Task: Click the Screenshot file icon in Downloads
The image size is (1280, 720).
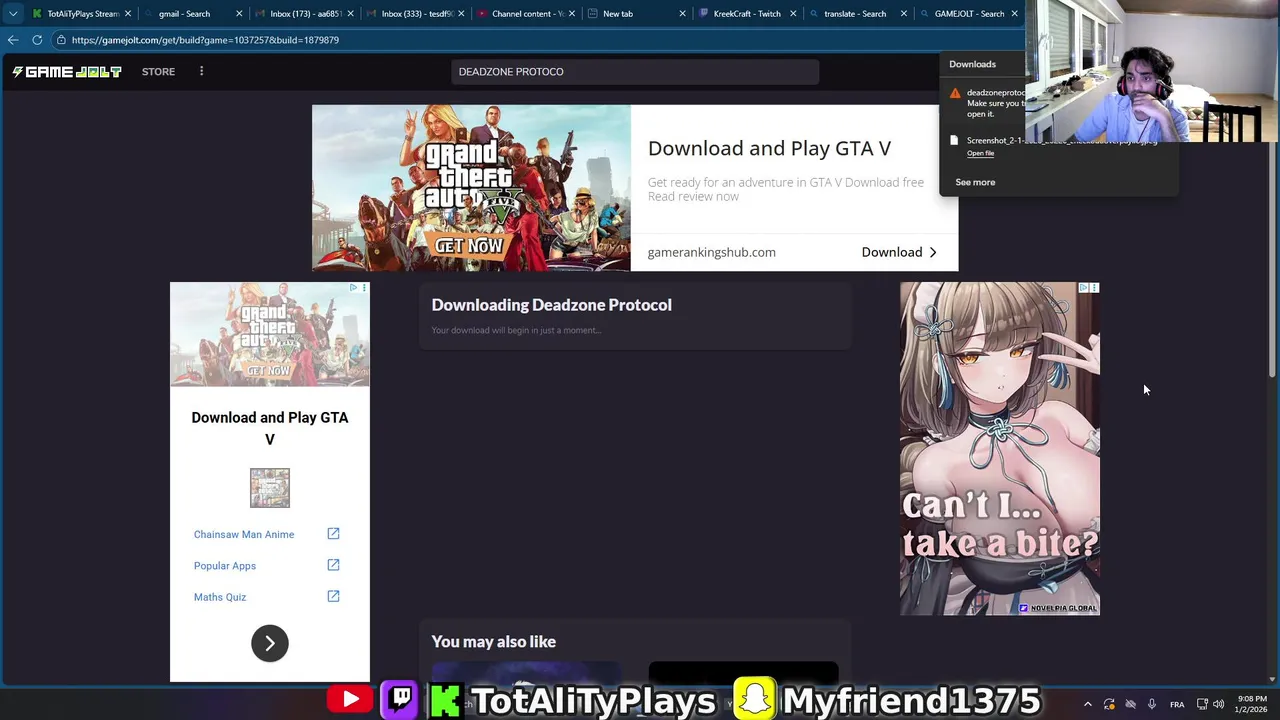Action: (954, 141)
